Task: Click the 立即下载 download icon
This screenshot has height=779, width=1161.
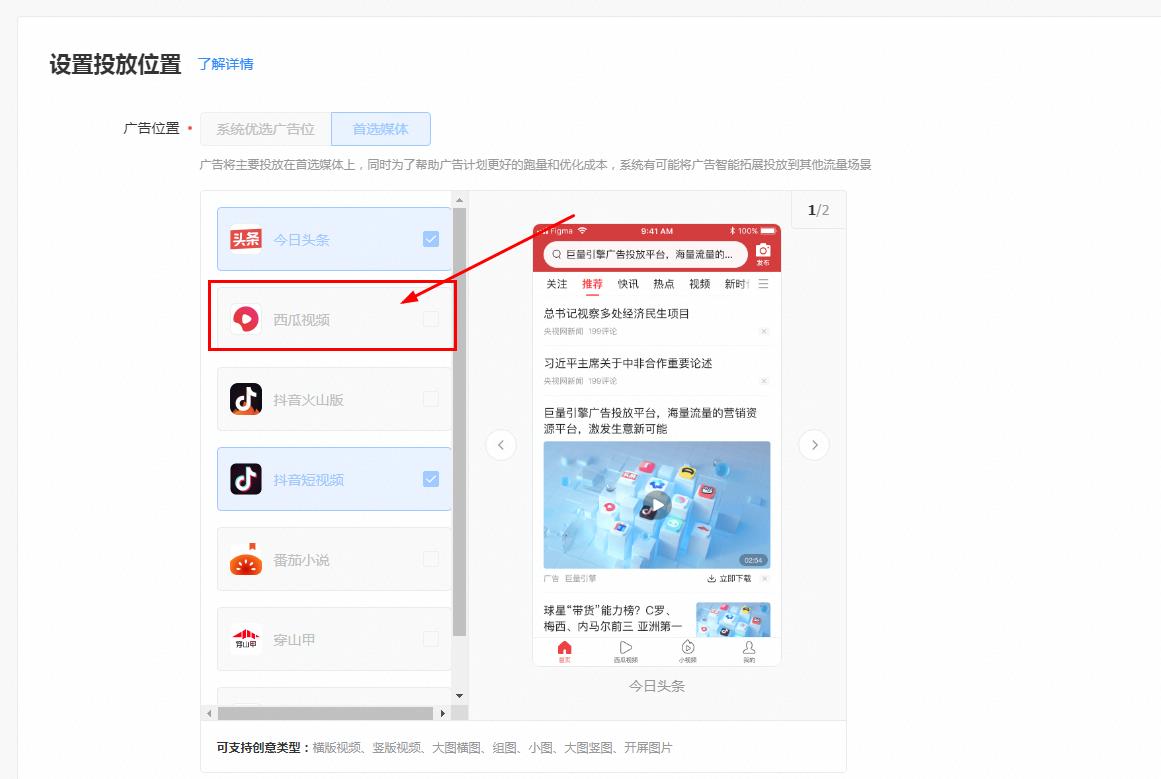Action: pyautogui.click(x=711, y=578)
